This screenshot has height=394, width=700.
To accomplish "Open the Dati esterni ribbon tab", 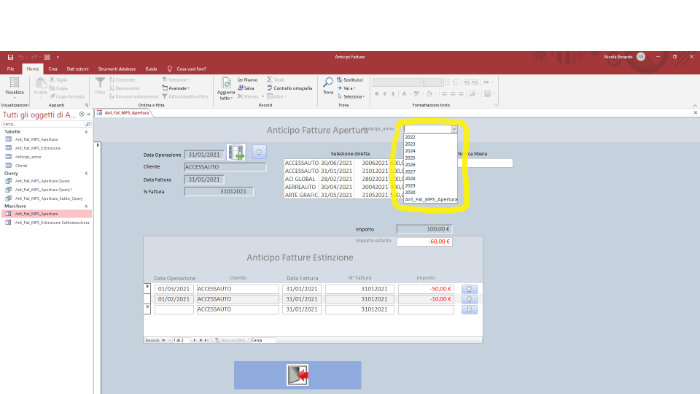I will pyautogui.click(x=78, y=69).
